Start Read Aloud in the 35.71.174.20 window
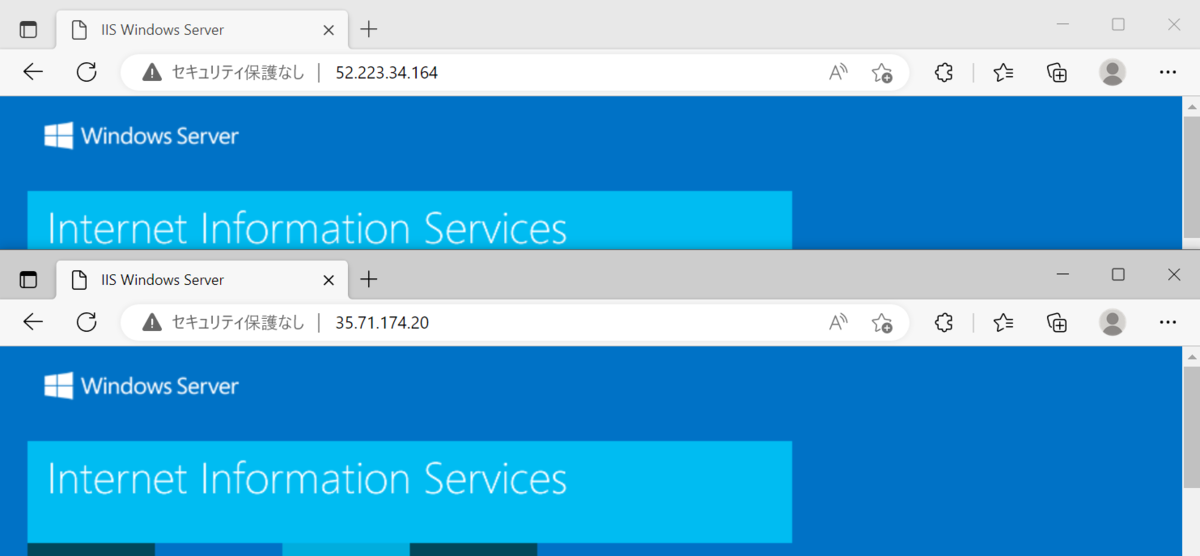The image size is (1200, 556). click(x=838, y=322)
